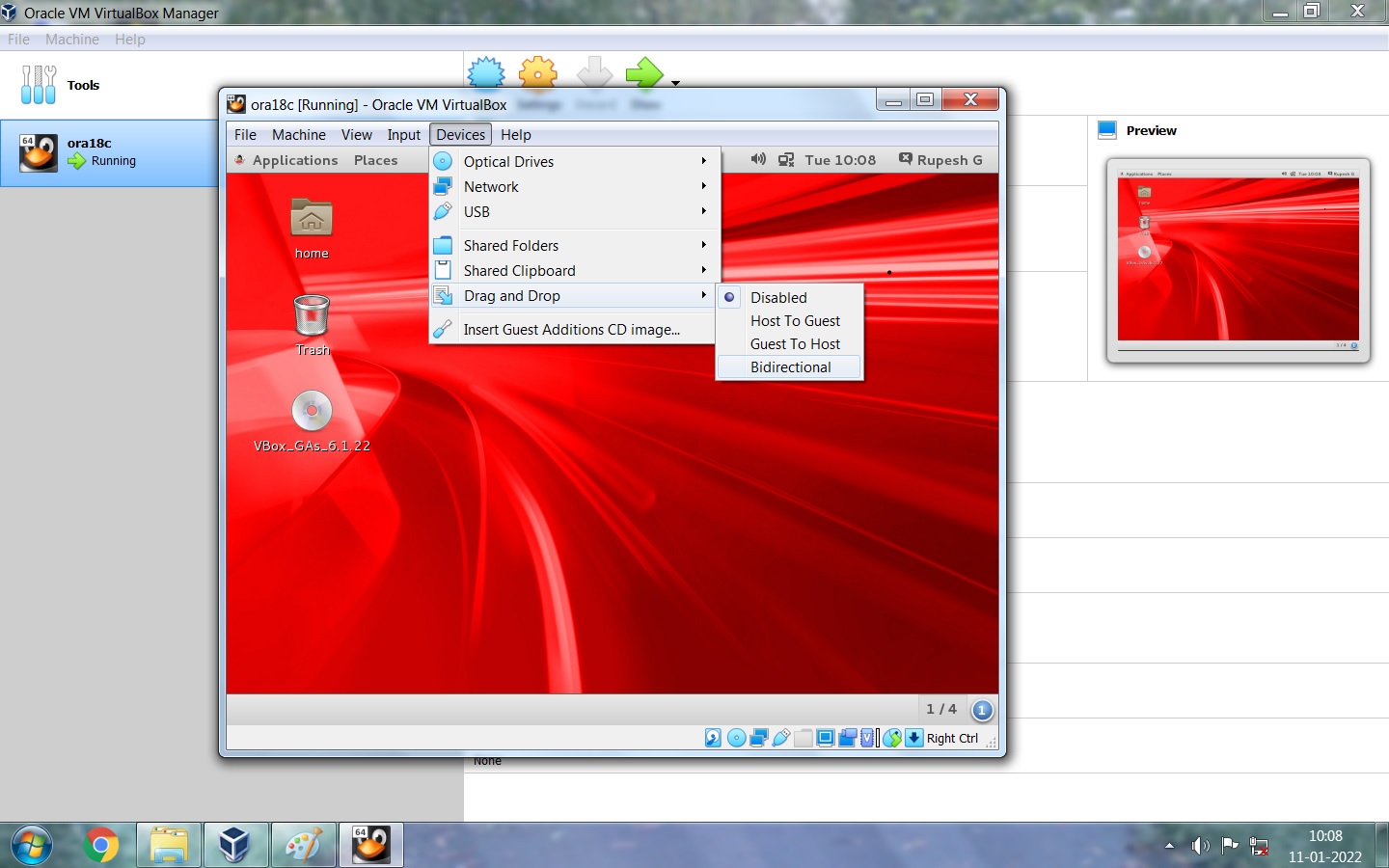Open the View menu
The image size is (1389, 868).
point(356,134)
